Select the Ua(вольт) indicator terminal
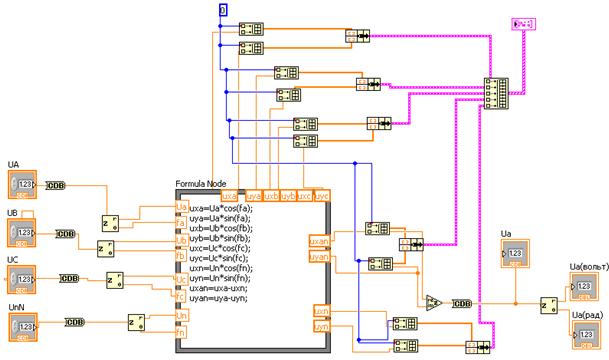Screen dimensions: 609x360 584,287
